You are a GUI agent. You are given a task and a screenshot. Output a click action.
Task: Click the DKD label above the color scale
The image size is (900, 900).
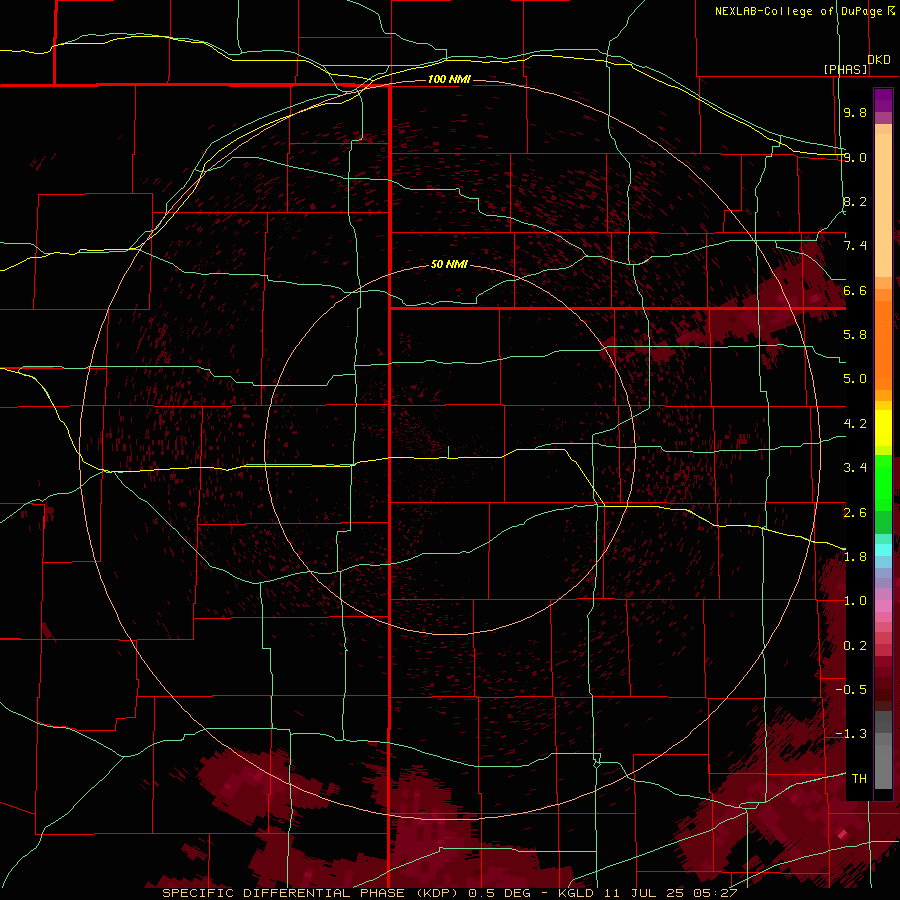coord(879,59)
